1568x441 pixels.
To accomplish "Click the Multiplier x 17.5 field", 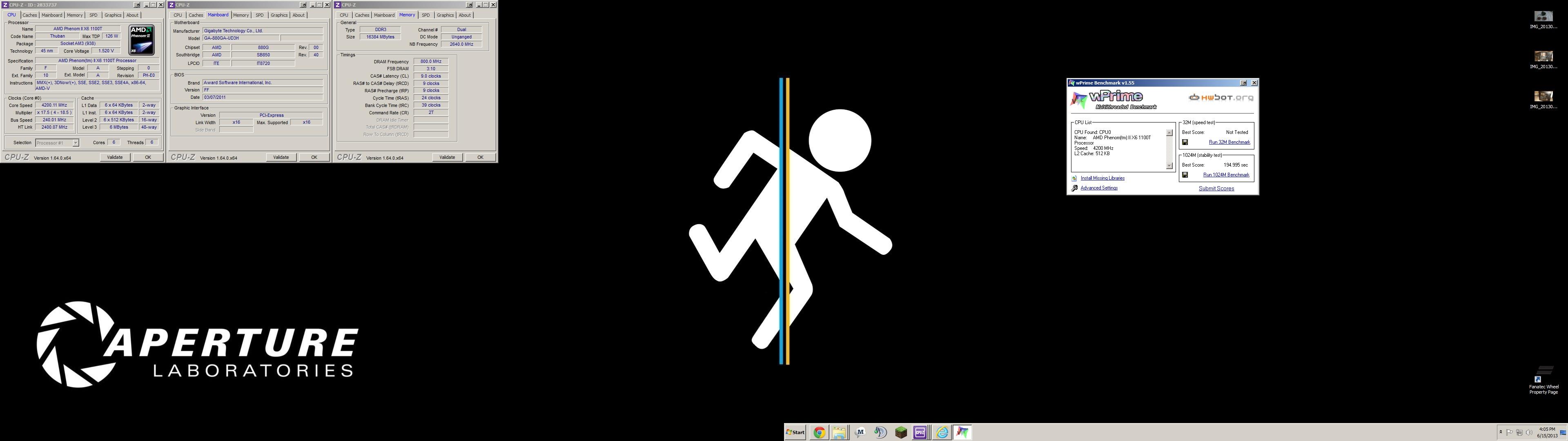I will click(55, 113).
